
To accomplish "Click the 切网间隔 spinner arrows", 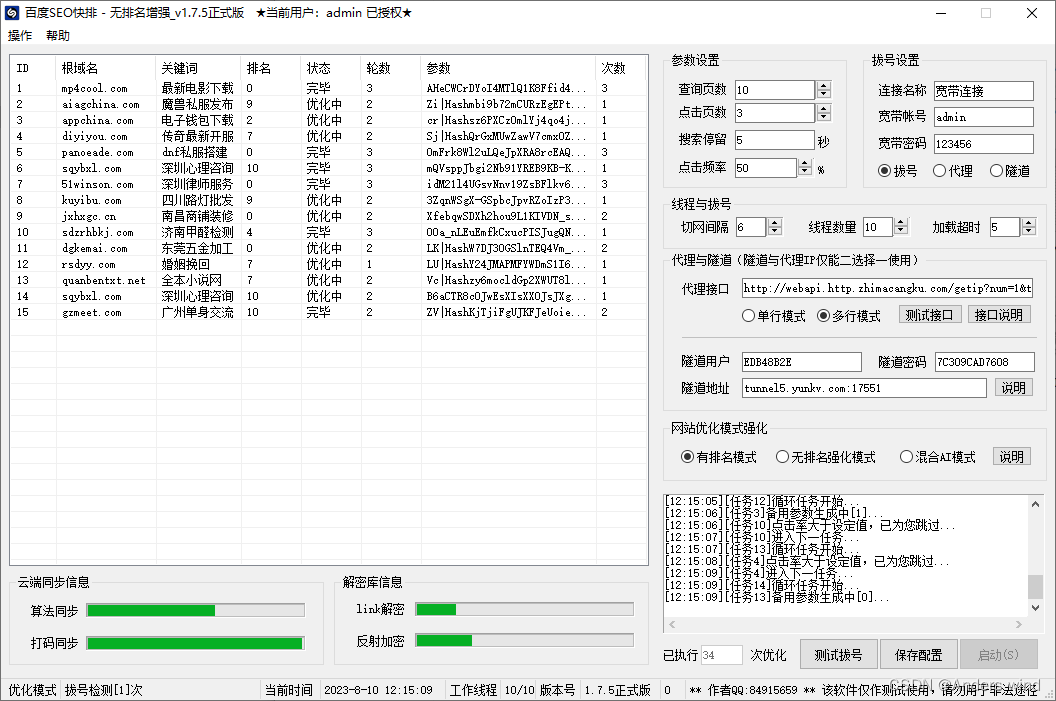I will point(775,227).
